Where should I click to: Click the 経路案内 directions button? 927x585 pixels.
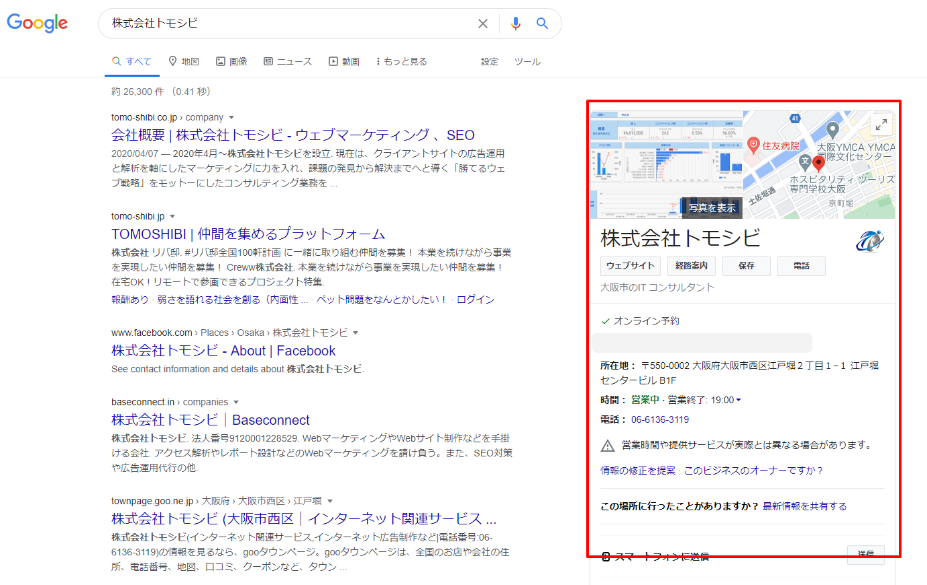[x=691, y=266]
